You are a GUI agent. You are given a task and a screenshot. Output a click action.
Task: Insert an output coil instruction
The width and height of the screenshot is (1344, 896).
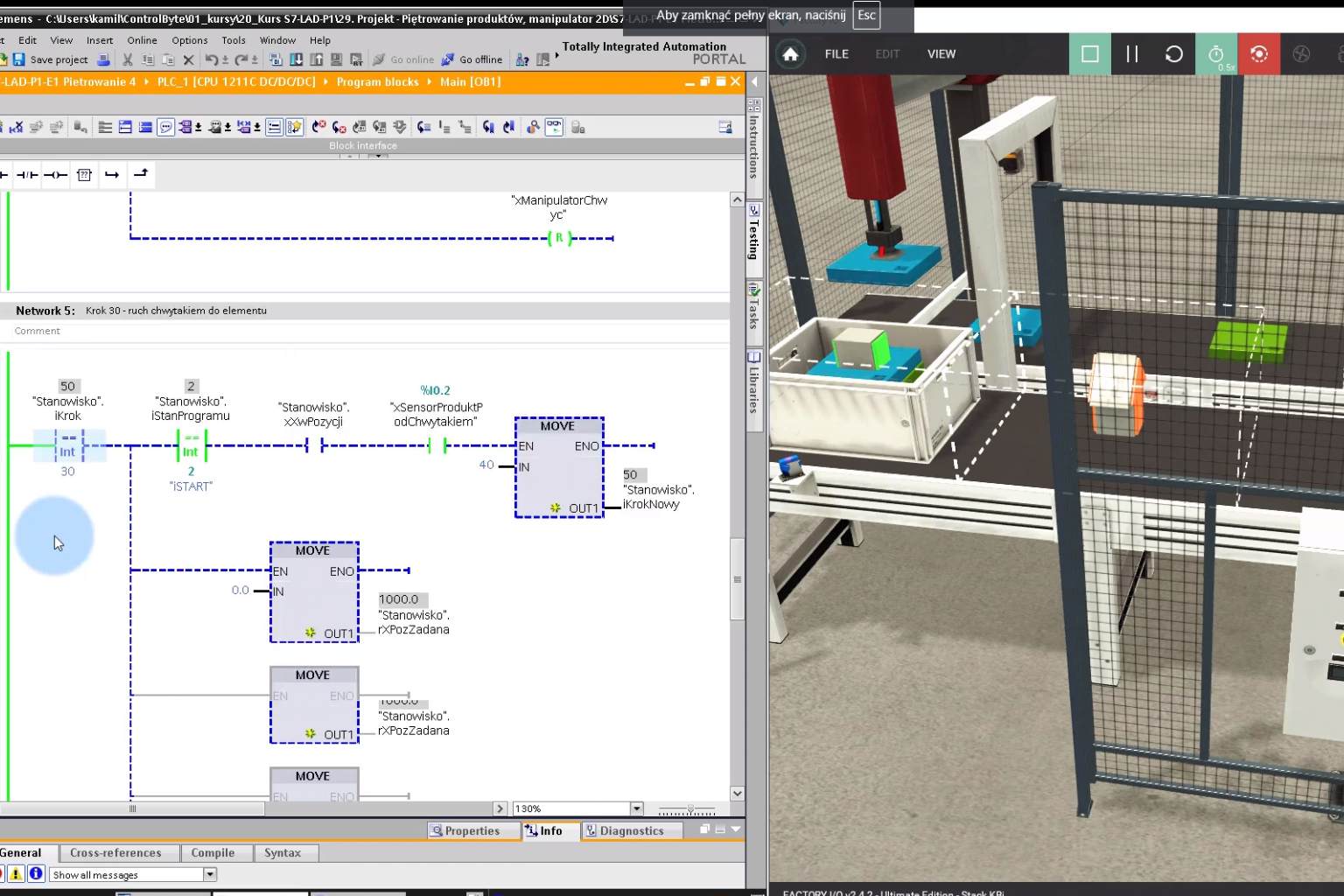point(55,175)
